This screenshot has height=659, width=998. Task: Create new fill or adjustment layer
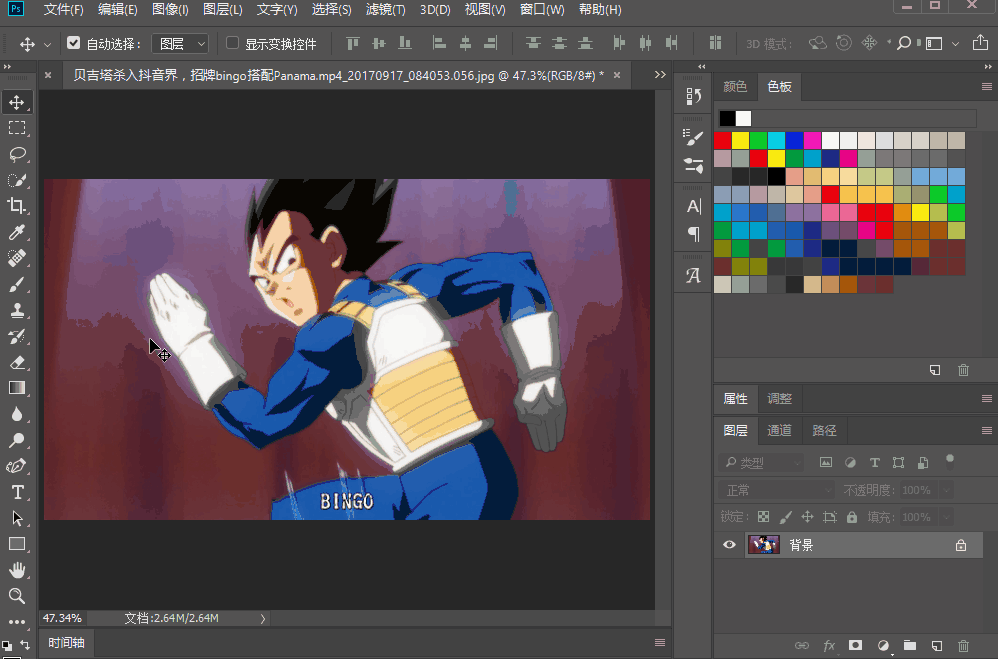point(883,646)
